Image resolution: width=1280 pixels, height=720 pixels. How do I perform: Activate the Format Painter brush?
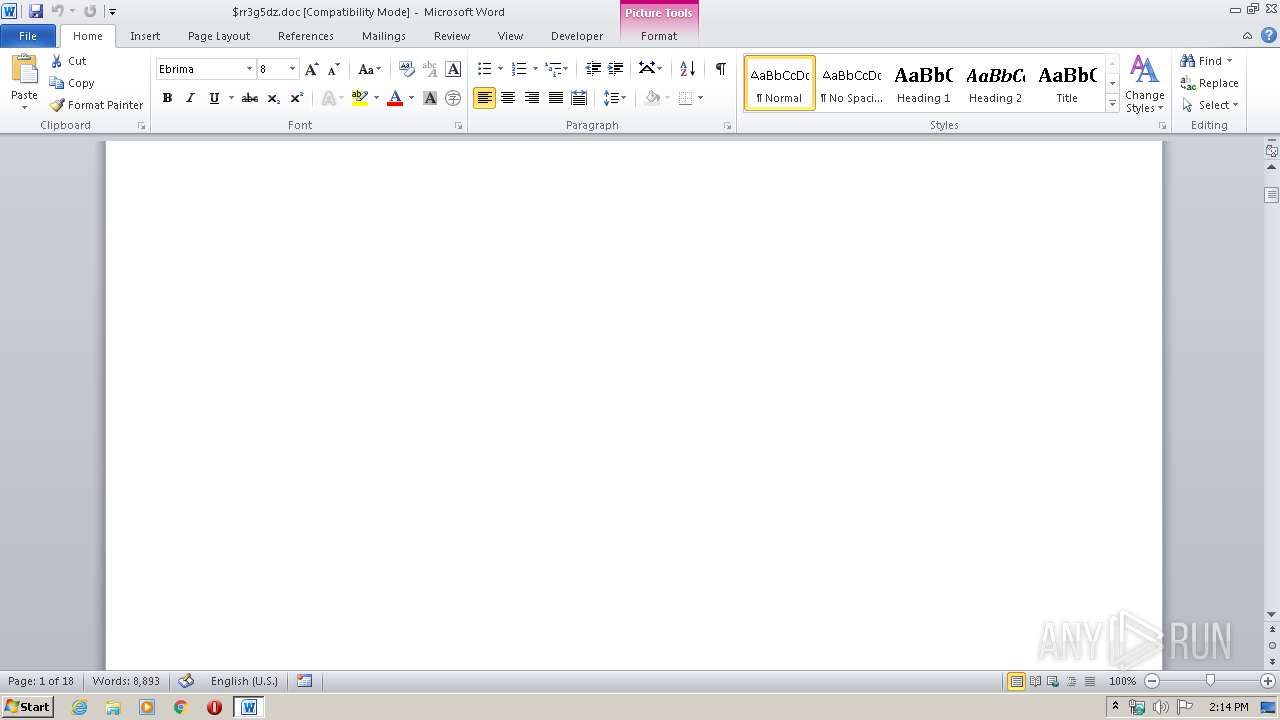pos(57,105)
